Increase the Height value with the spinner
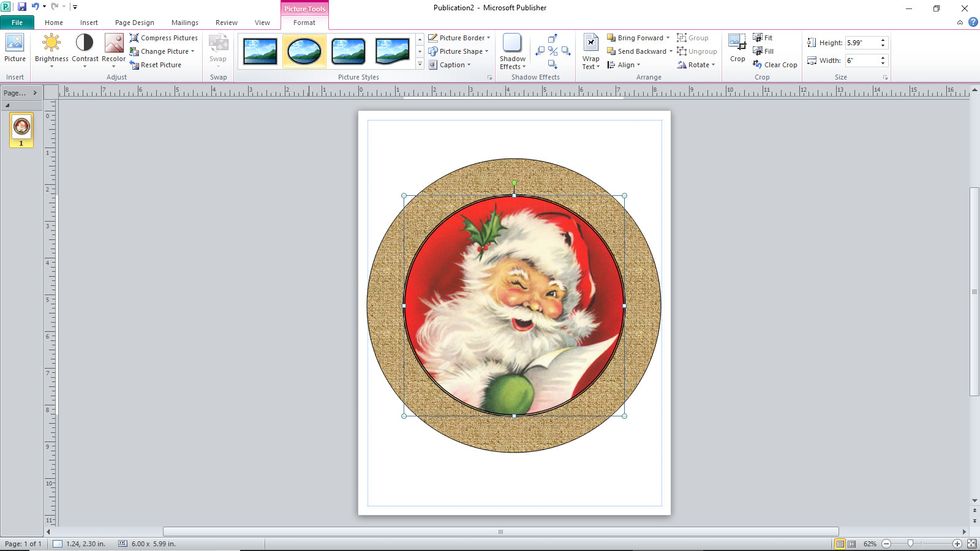 click(883, 40)
